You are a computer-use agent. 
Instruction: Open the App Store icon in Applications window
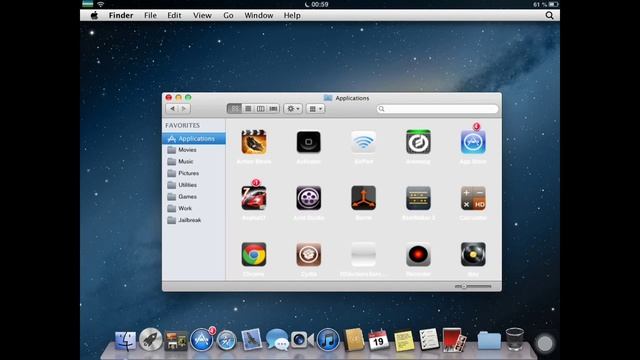coord(473,142)
